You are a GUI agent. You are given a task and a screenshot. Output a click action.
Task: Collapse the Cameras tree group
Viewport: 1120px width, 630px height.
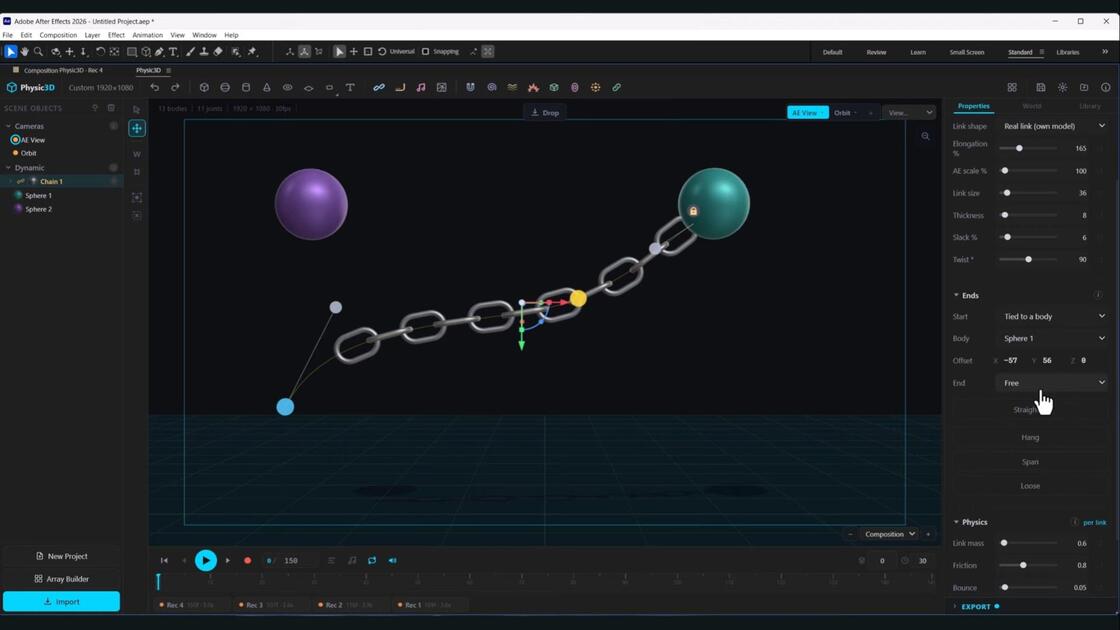coord(8,126)
